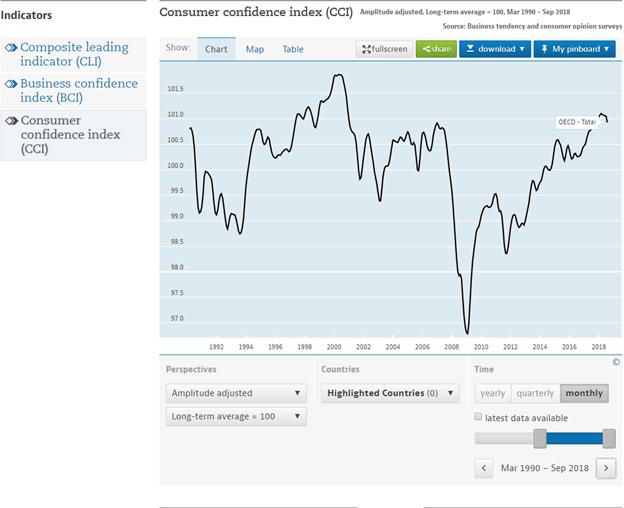Screen dimensions: 624x508
Task: Enable the latest data available checkbox
Action: [x=479, y=417]
